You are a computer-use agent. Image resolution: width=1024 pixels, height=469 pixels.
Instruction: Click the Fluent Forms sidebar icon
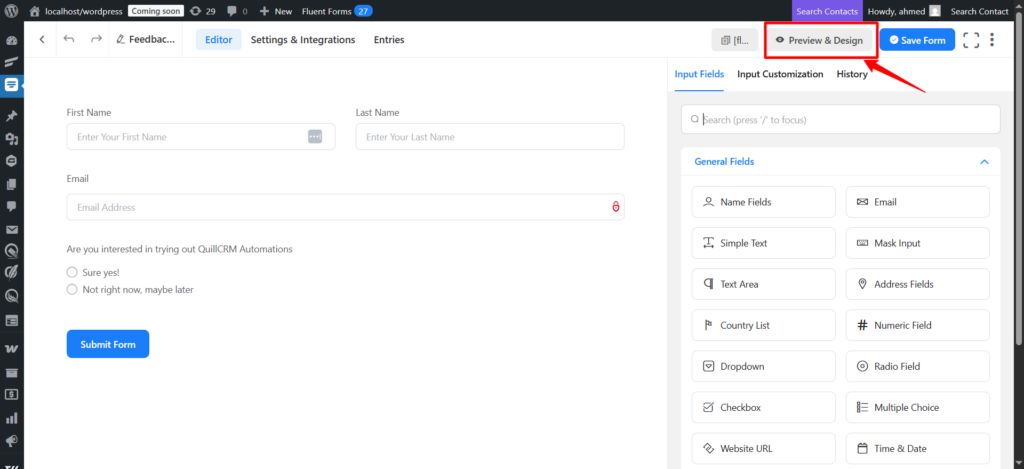tap(12, 86)
